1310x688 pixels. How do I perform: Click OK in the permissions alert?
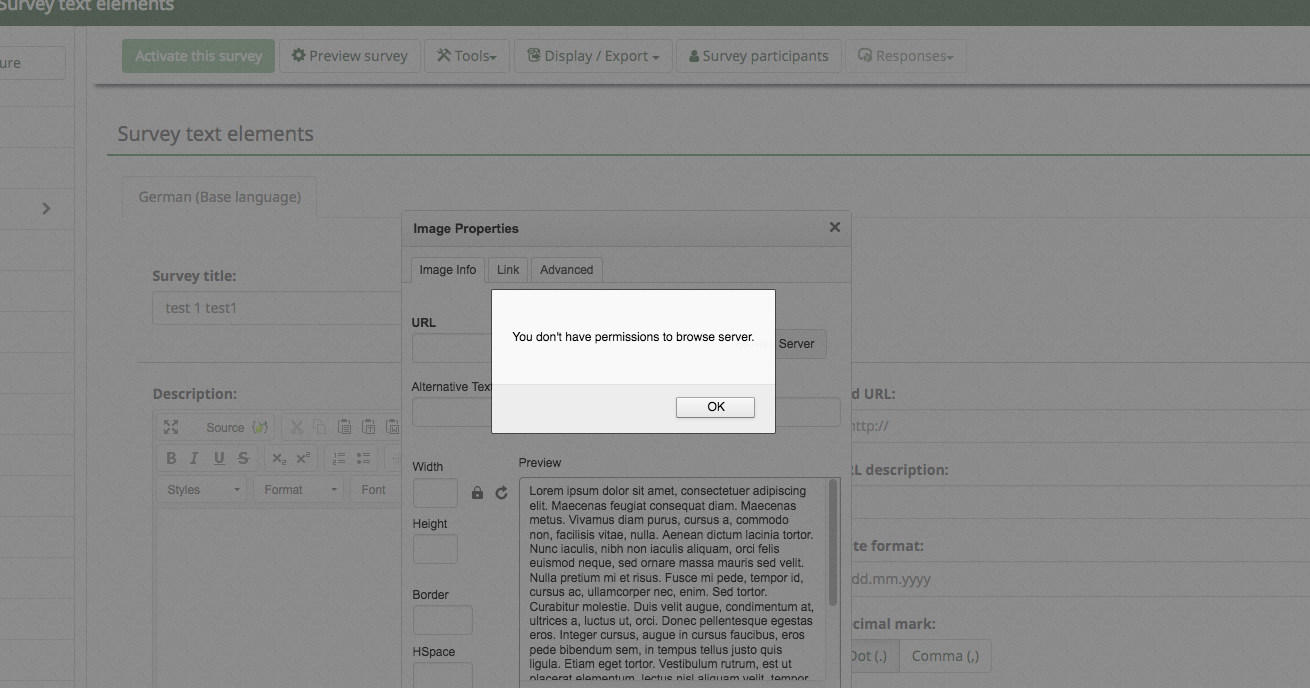coord(715,407)
